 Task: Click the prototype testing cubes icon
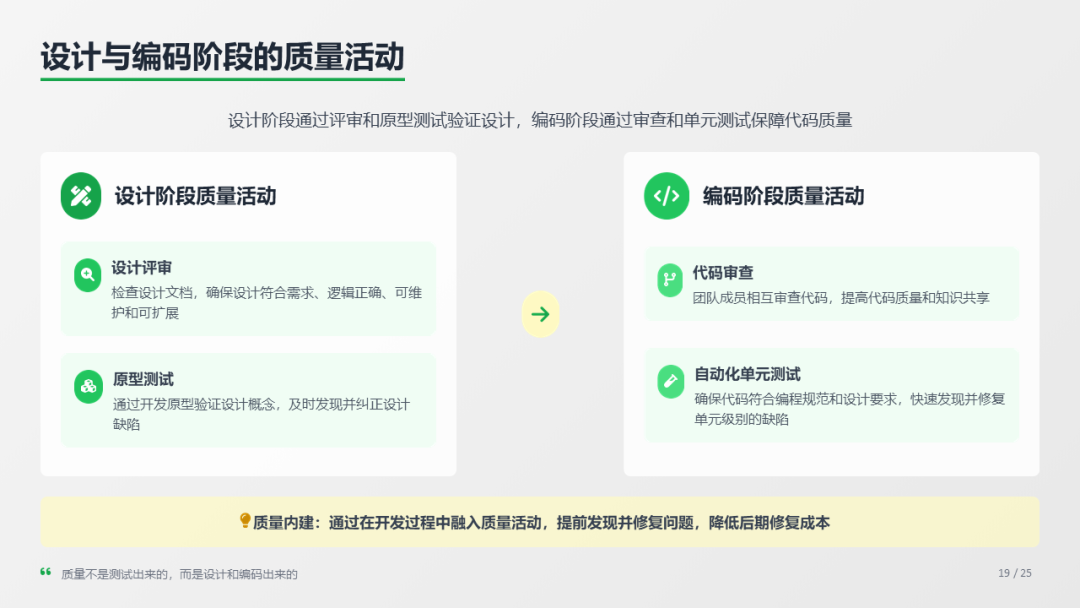pos(88,386)
